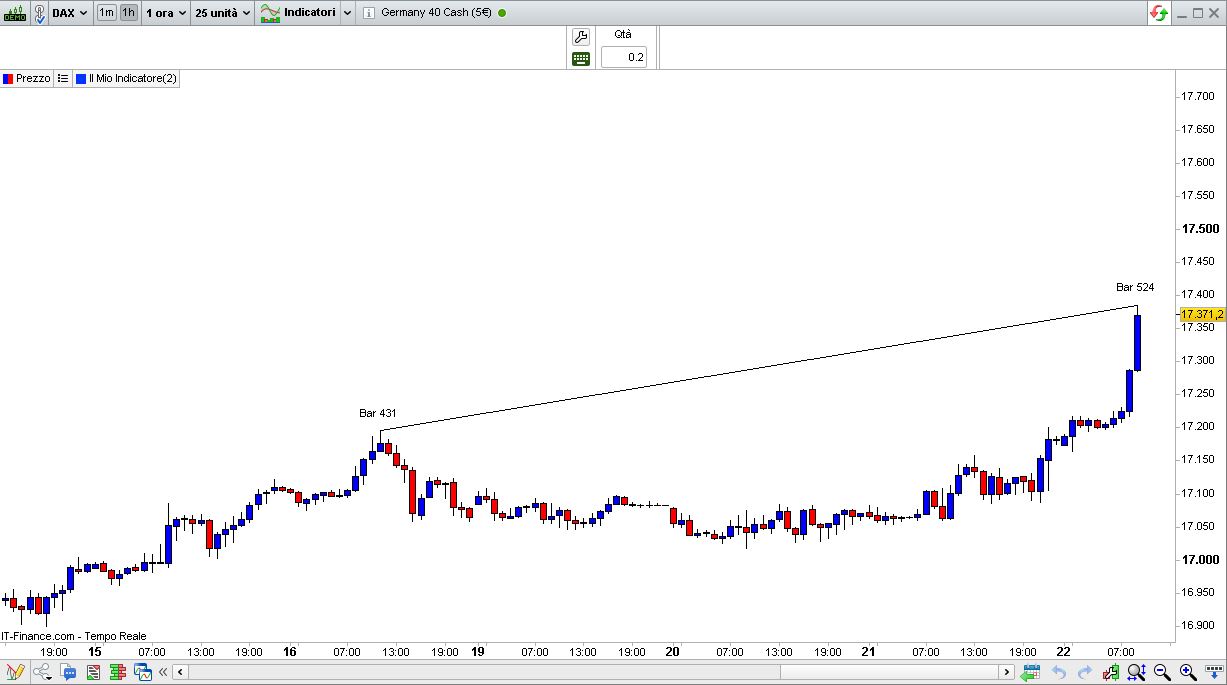
Task: Click the red-green refresh icon near the window controls
Action: tap(1159, 13)
